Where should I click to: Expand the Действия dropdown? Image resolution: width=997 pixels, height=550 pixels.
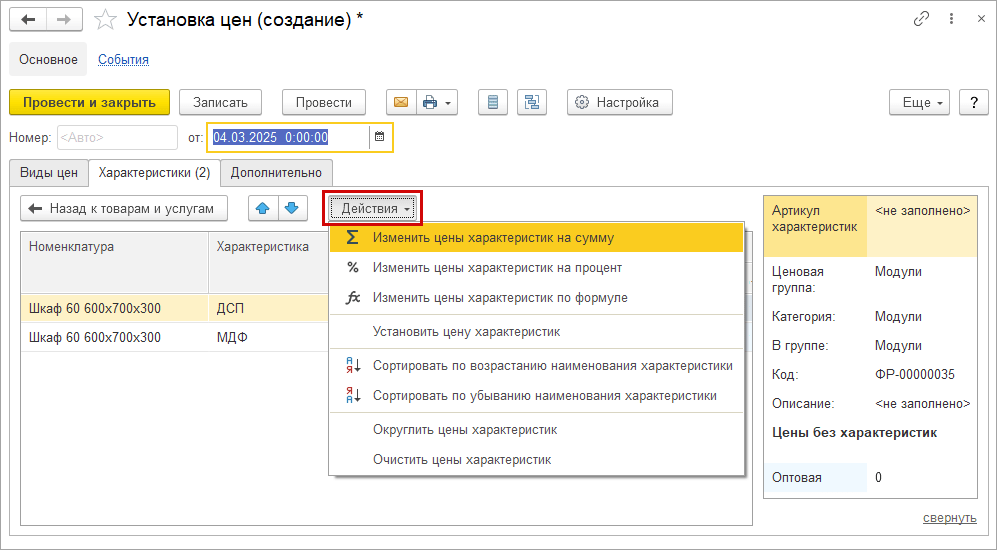373,209
